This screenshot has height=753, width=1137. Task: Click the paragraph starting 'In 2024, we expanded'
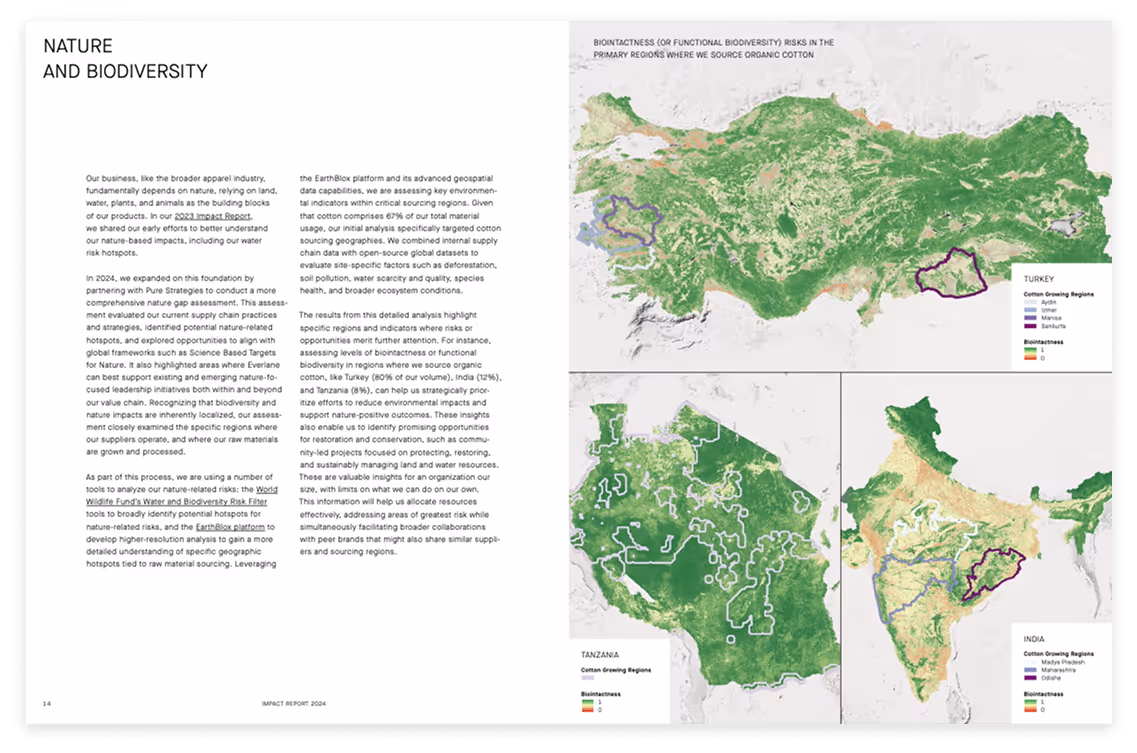pyautogui.click(x=186, y=365)
